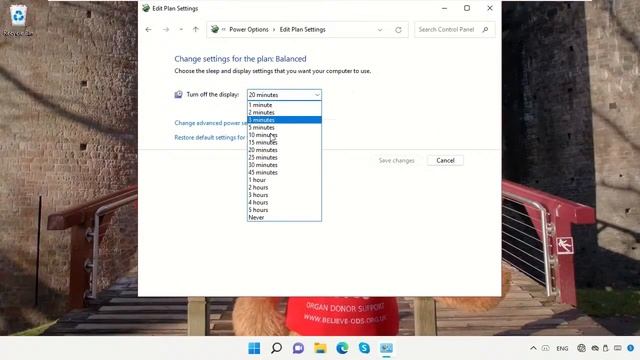Click the display monitor icon beside Turn off
Viewport: 640px width, 360px height.
178,95
